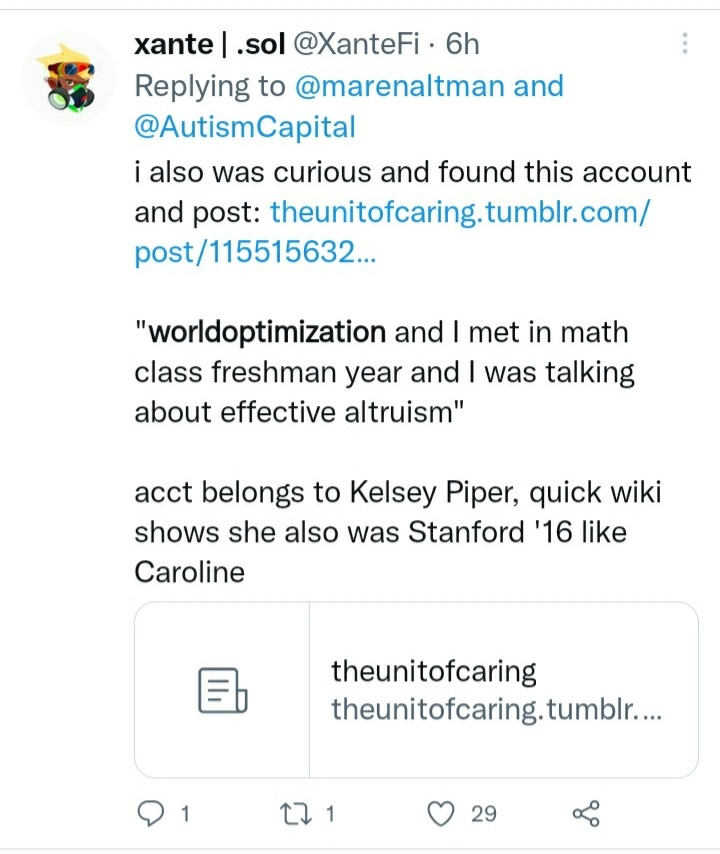This screenshot has height=854, width=720.
Task: Reply using the speech bubble icon
Action: coord(149,813)
